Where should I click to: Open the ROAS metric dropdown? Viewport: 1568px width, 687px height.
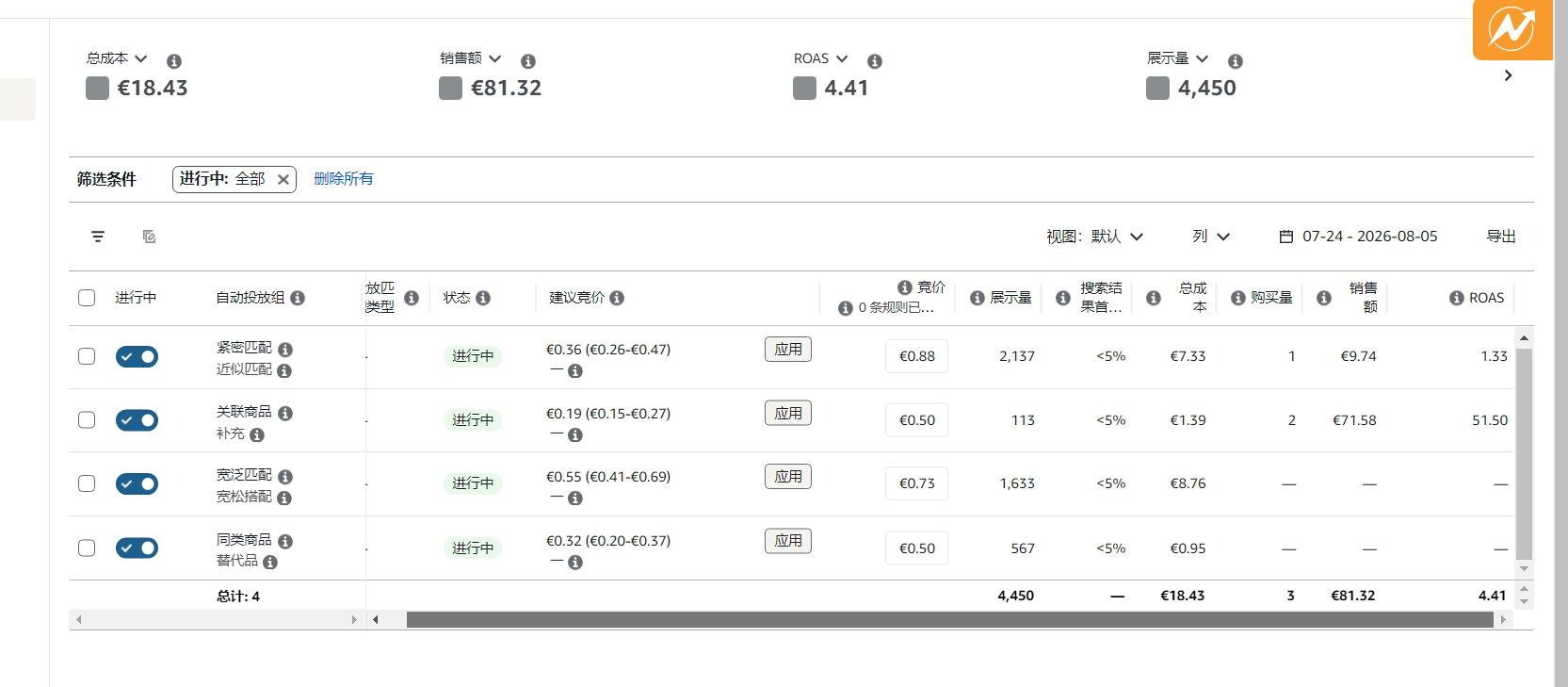pyautogui.click(x=820, y=58)
